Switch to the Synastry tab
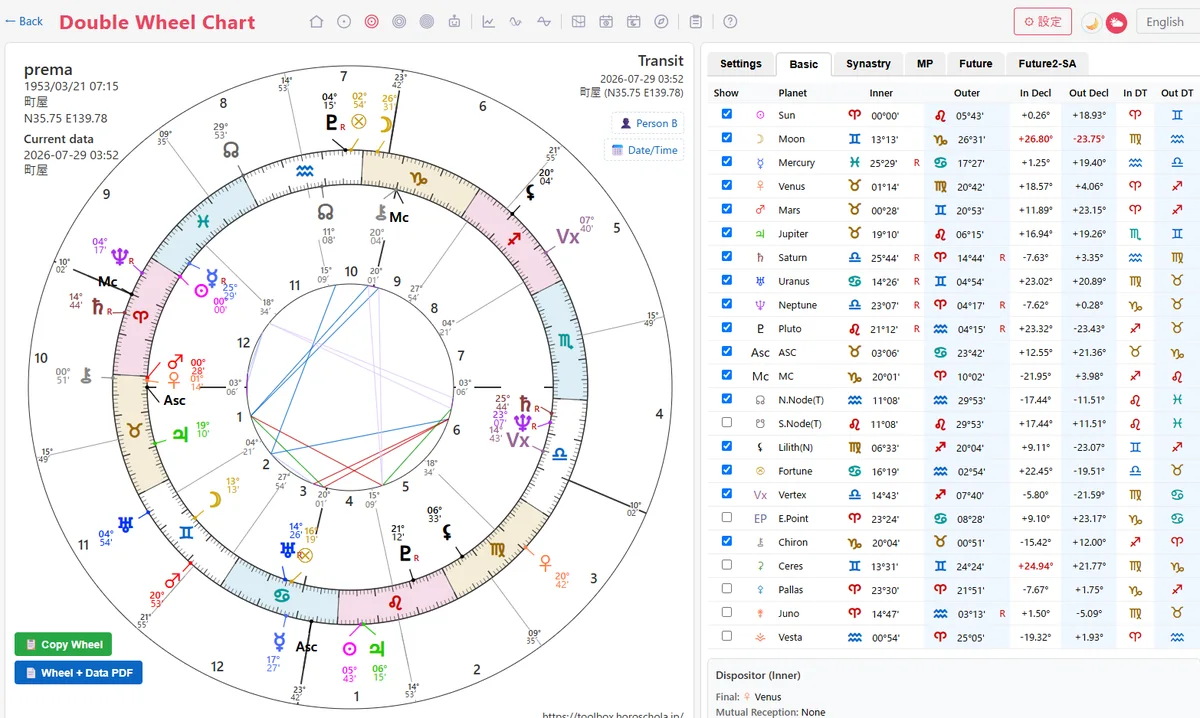The width and height of the screenshot is (1200, 718). [x=868, y=63]
